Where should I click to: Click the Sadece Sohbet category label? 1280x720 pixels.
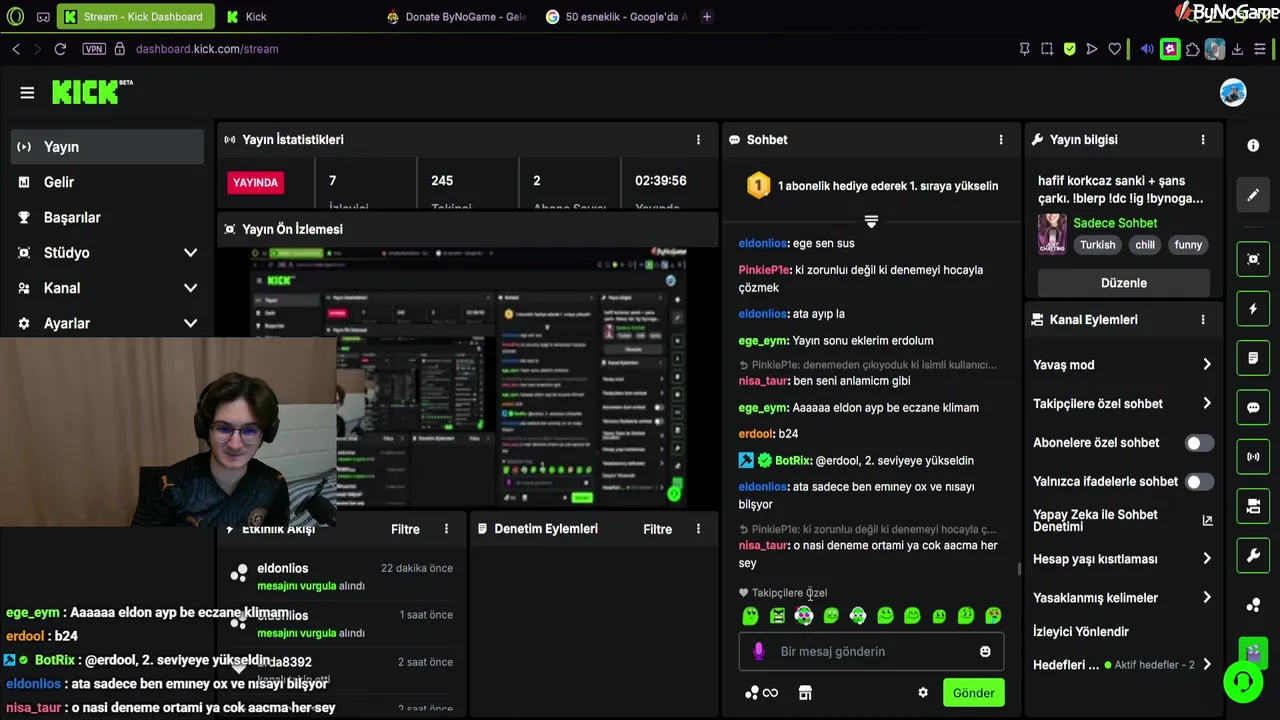(1115, 223)
